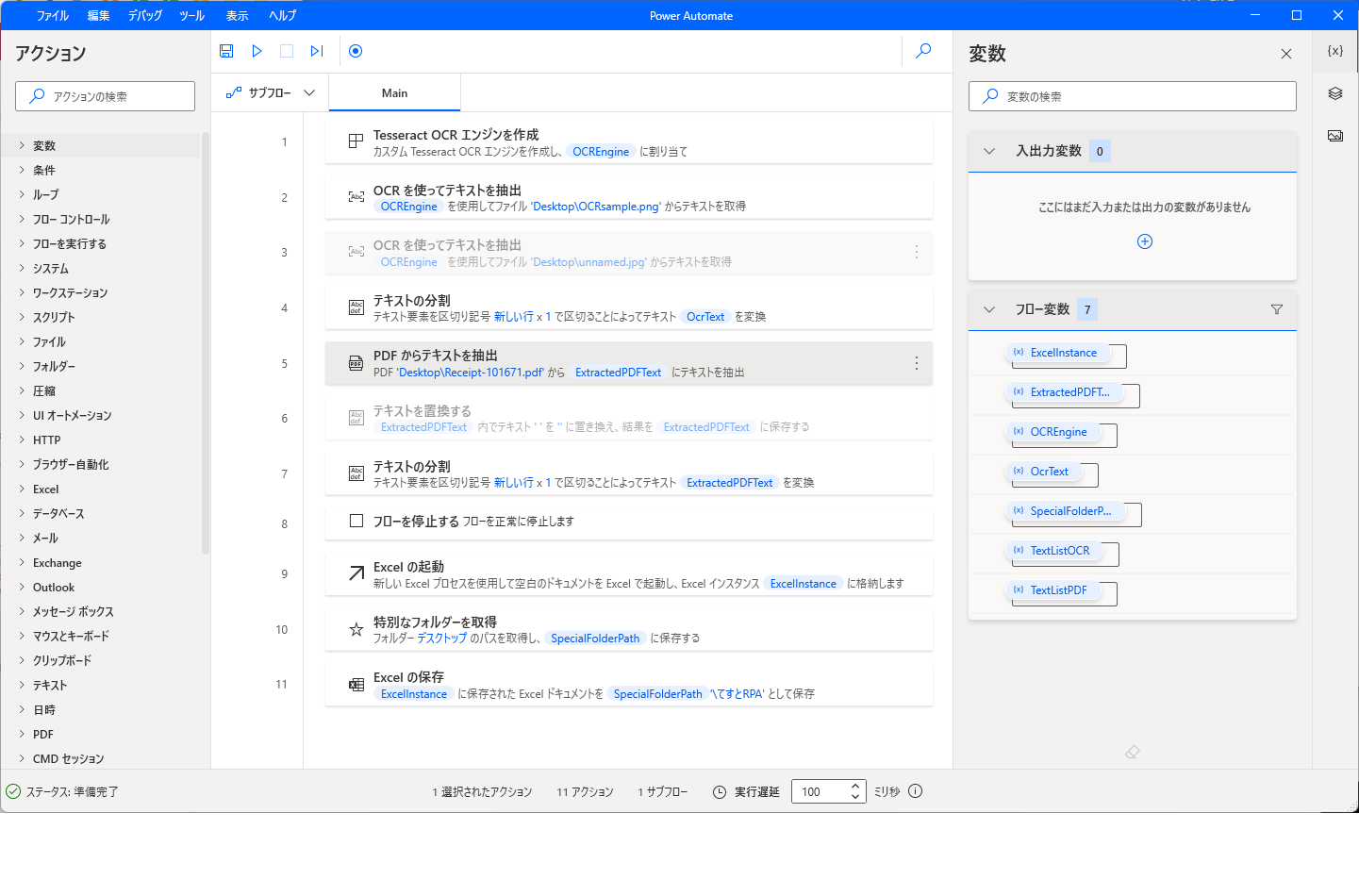Open more options for disabled step 3
Viewport: 1359px width, 896px height.
click(917, 252)
